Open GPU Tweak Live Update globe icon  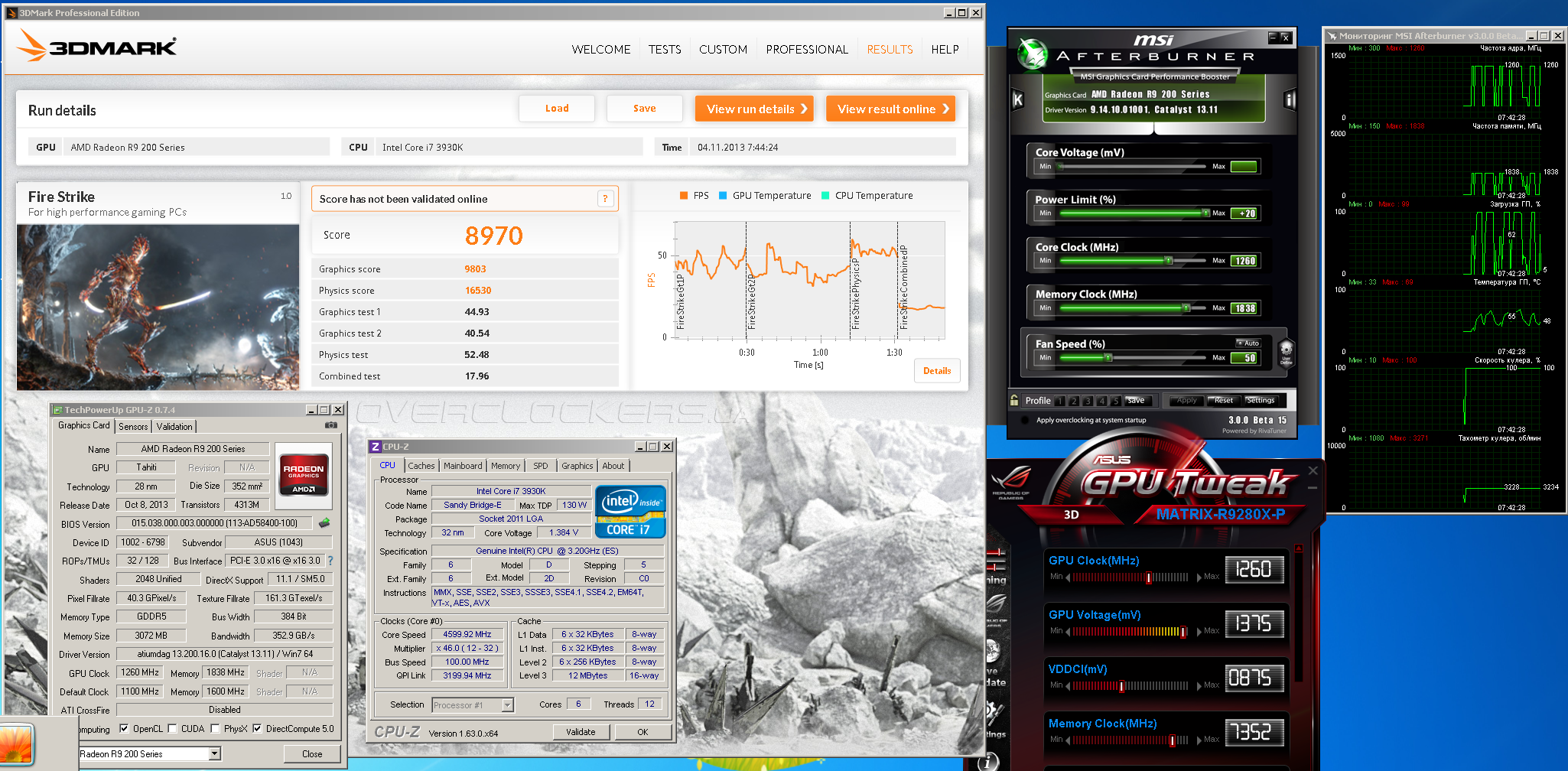[994, 651]
